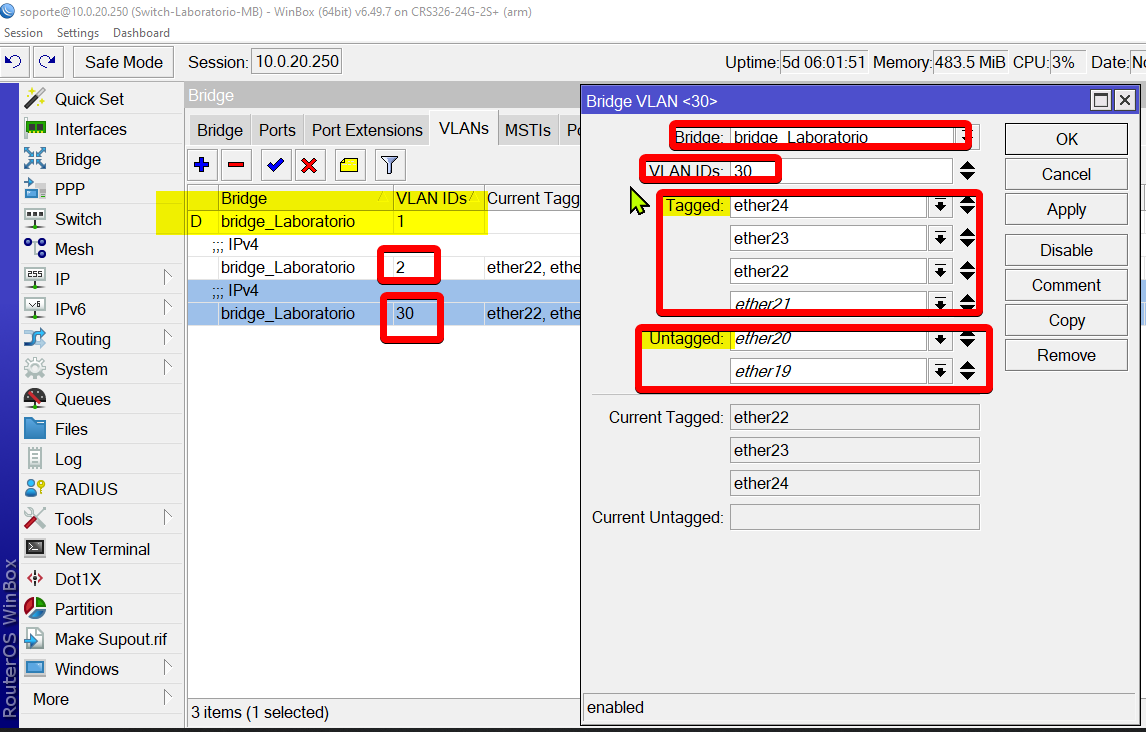Click the Redo arrow in the toolbar
1146x732 pixels.
[x=47, y=62]
